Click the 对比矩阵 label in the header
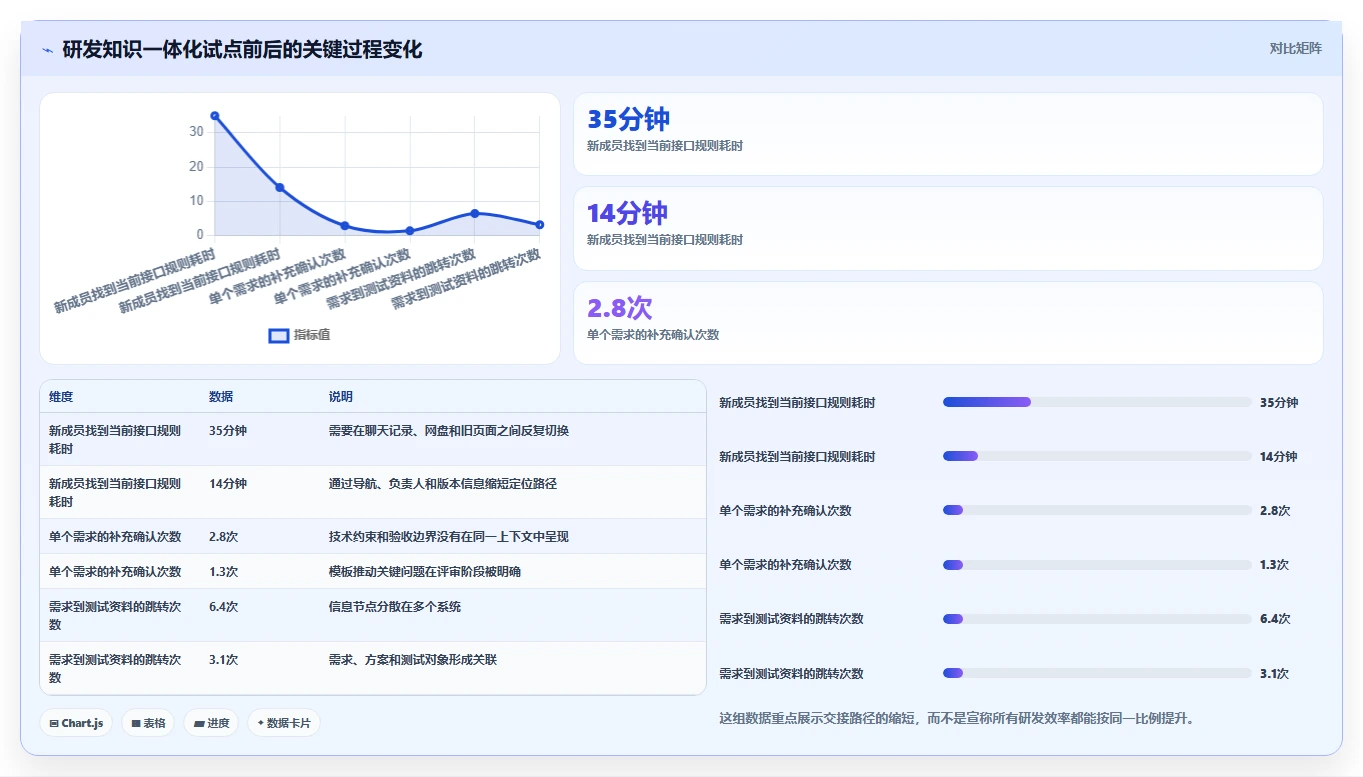 (1295, 49)
